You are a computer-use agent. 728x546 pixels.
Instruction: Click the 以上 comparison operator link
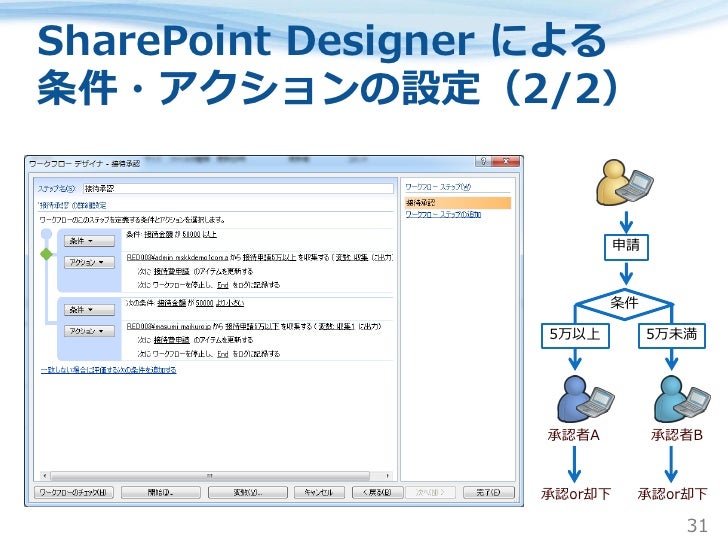[209, 234]
